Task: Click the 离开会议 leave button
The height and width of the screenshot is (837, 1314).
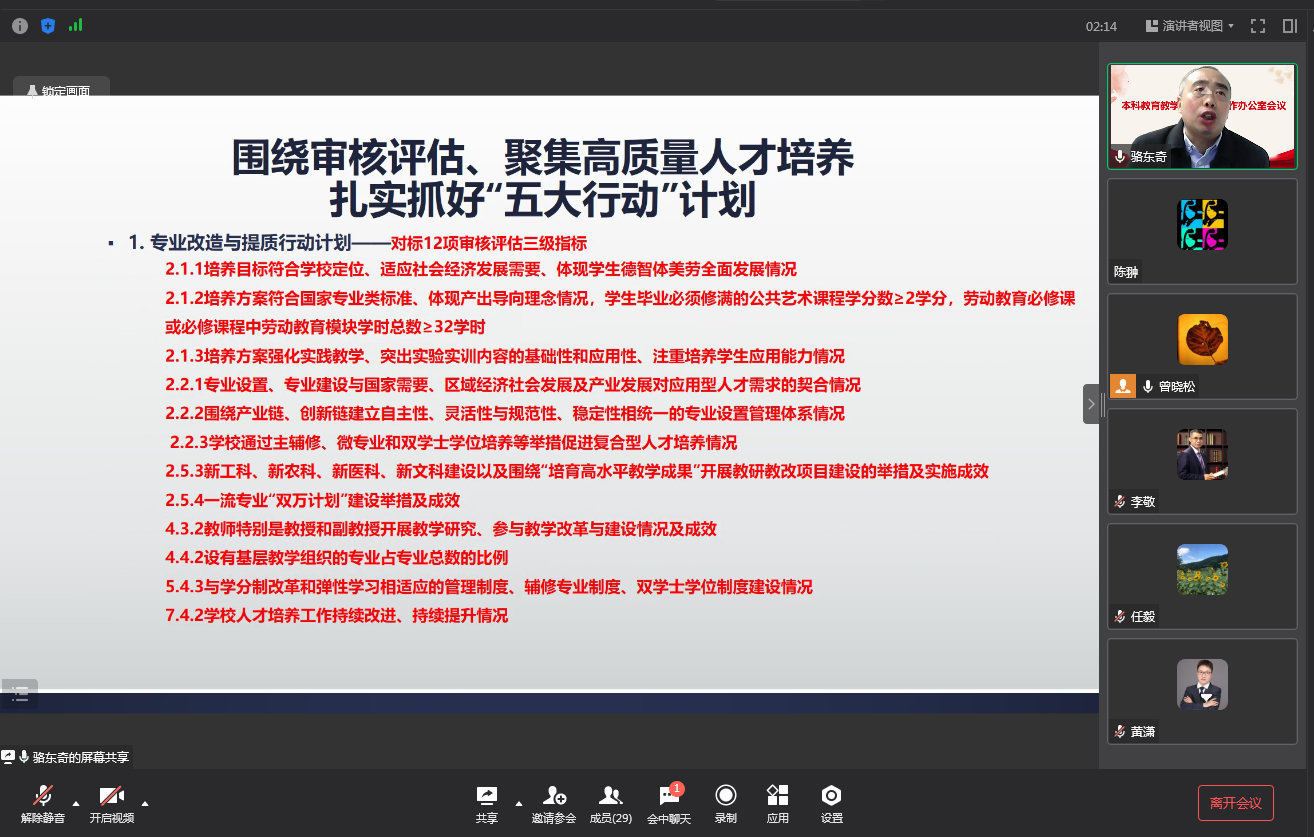Action: [x=1235, y=802]
